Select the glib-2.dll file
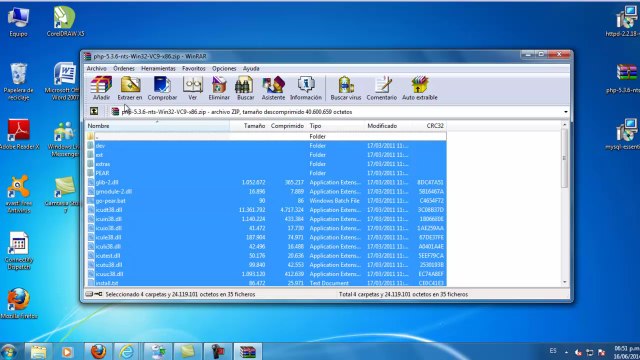The height and width of the screenshot is (360, 640). point(266,182)
